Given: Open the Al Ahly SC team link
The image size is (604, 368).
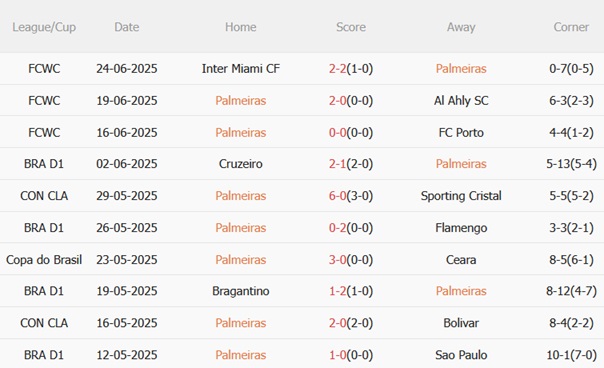Looking at the screenshot, I should [x=461, y=101].
